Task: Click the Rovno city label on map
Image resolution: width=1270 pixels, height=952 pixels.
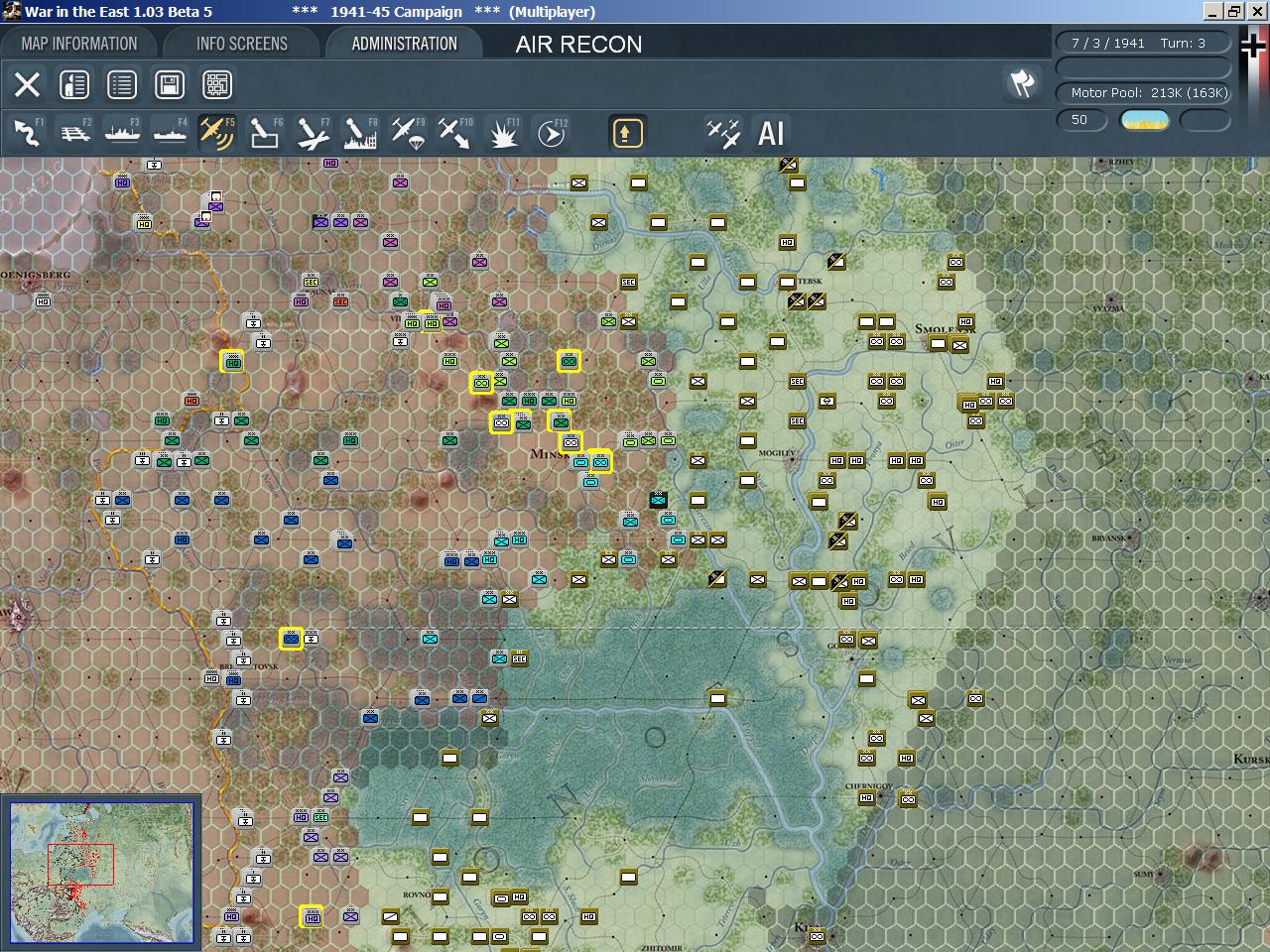Action: 417,894
